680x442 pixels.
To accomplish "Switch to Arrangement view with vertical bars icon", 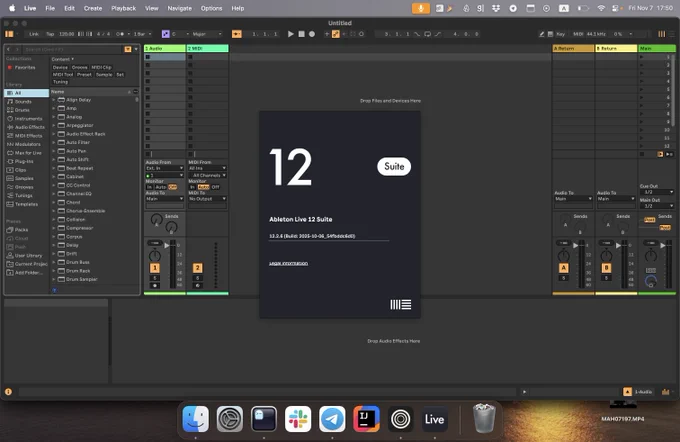I will (661, 34).
